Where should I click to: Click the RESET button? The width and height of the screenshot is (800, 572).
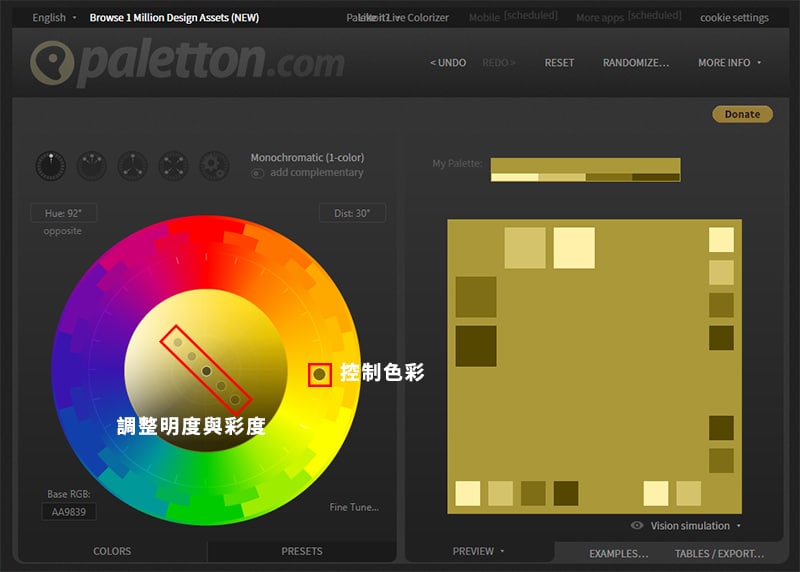coord(559,63)
